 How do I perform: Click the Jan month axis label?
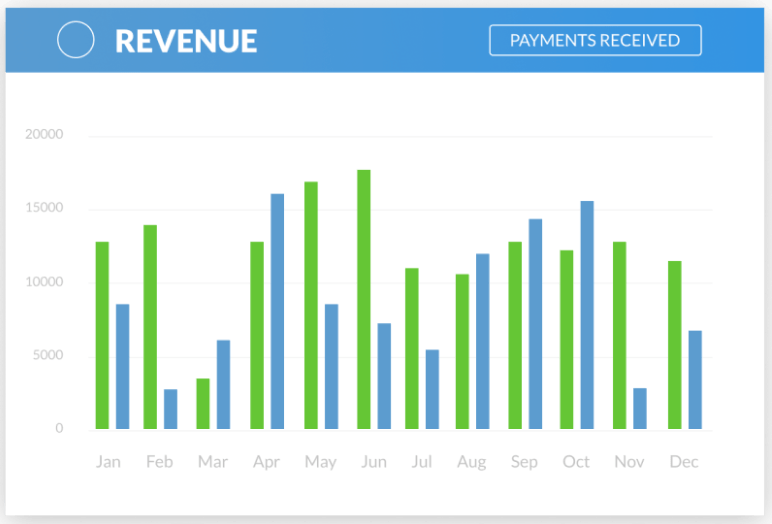click(x=108, y=462)
